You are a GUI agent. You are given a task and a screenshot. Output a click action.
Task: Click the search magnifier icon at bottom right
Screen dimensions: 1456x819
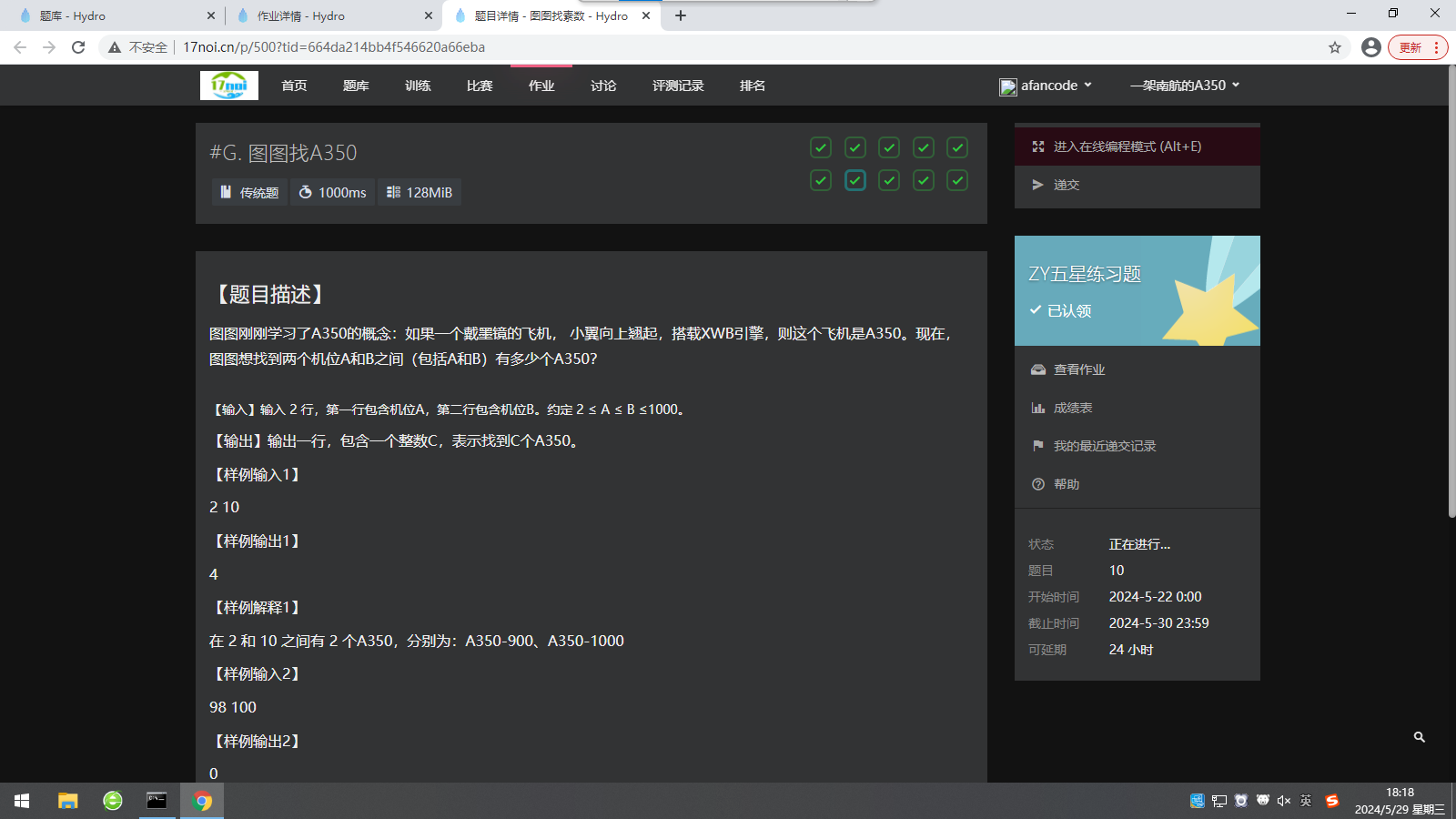(1420, 737)
